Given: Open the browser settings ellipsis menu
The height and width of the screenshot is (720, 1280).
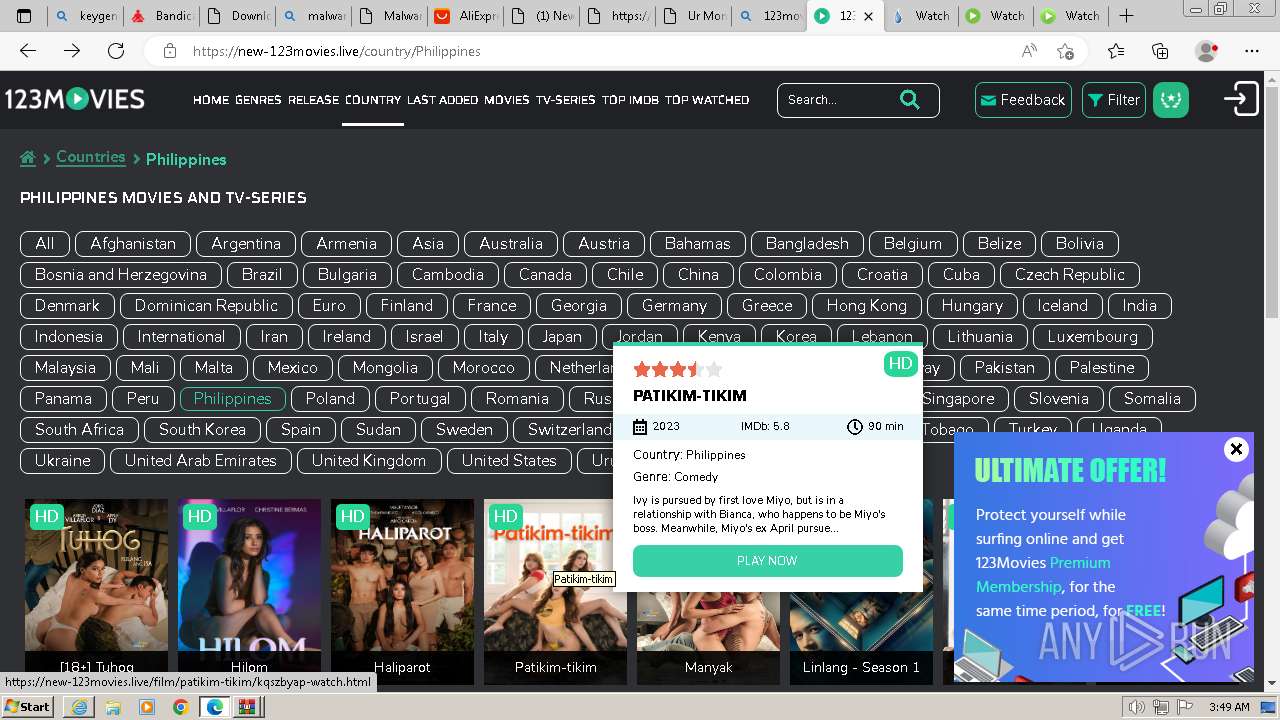Looking at the screenshot, I should point(1252,51).
